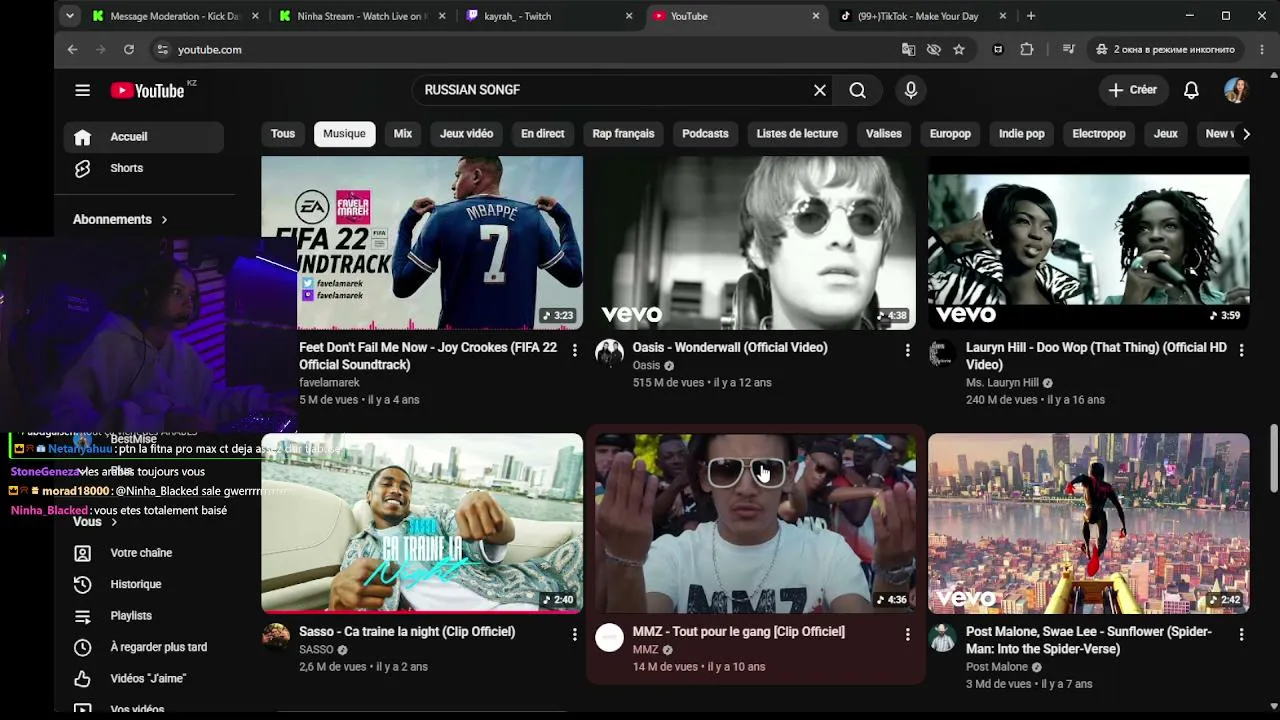Open a new browser tab
This screenshot has width=1280, height=720.
point(1031,16)
